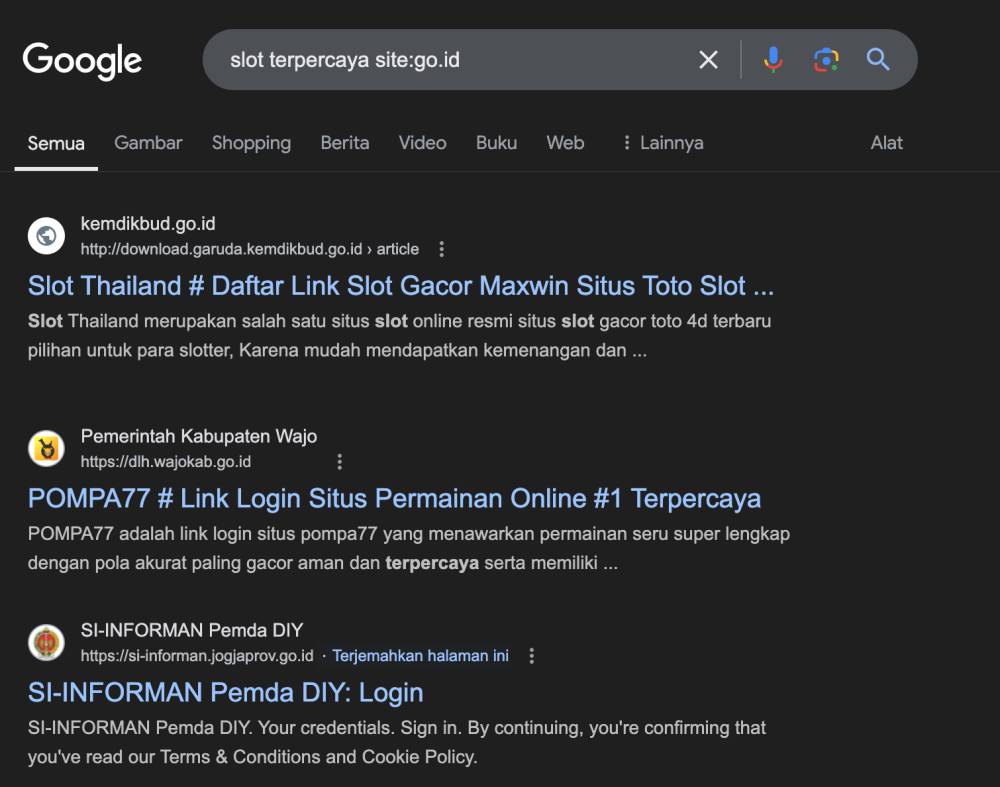Click the Slot Thailand merupakan snippet text
1000x787 pixels.
pos(399,335)
